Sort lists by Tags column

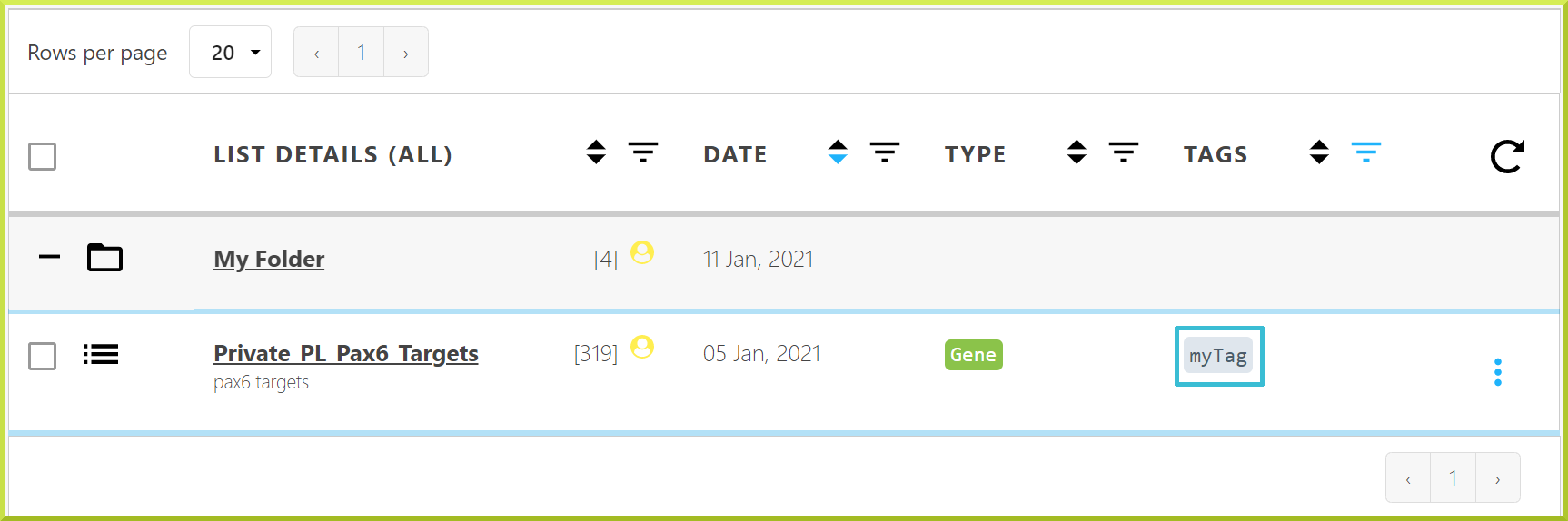(x=1319, y=152)
